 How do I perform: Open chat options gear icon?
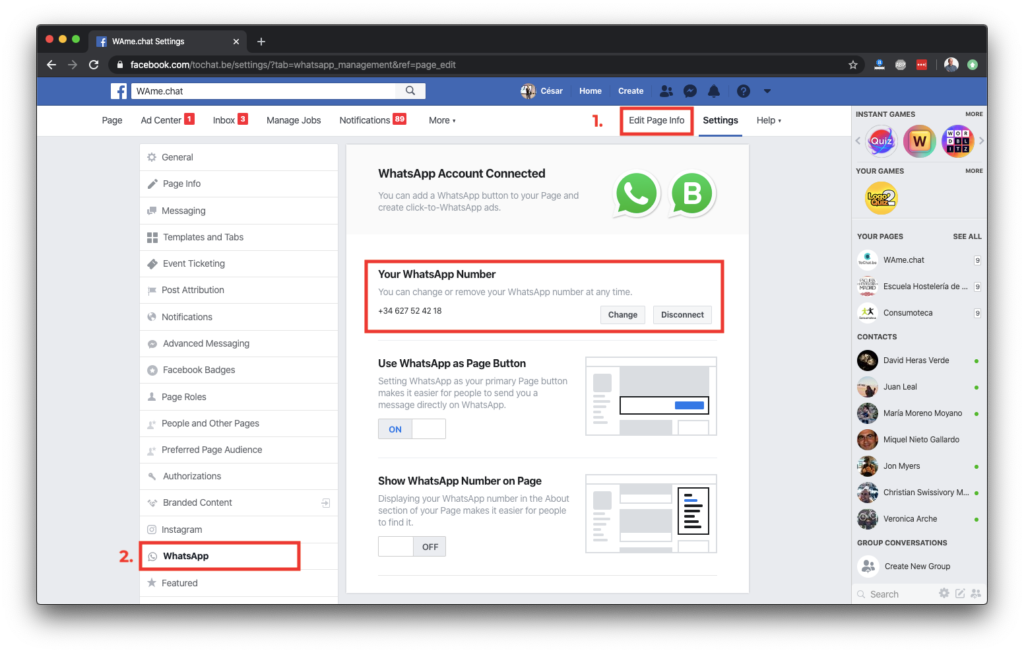click(944, 594)
